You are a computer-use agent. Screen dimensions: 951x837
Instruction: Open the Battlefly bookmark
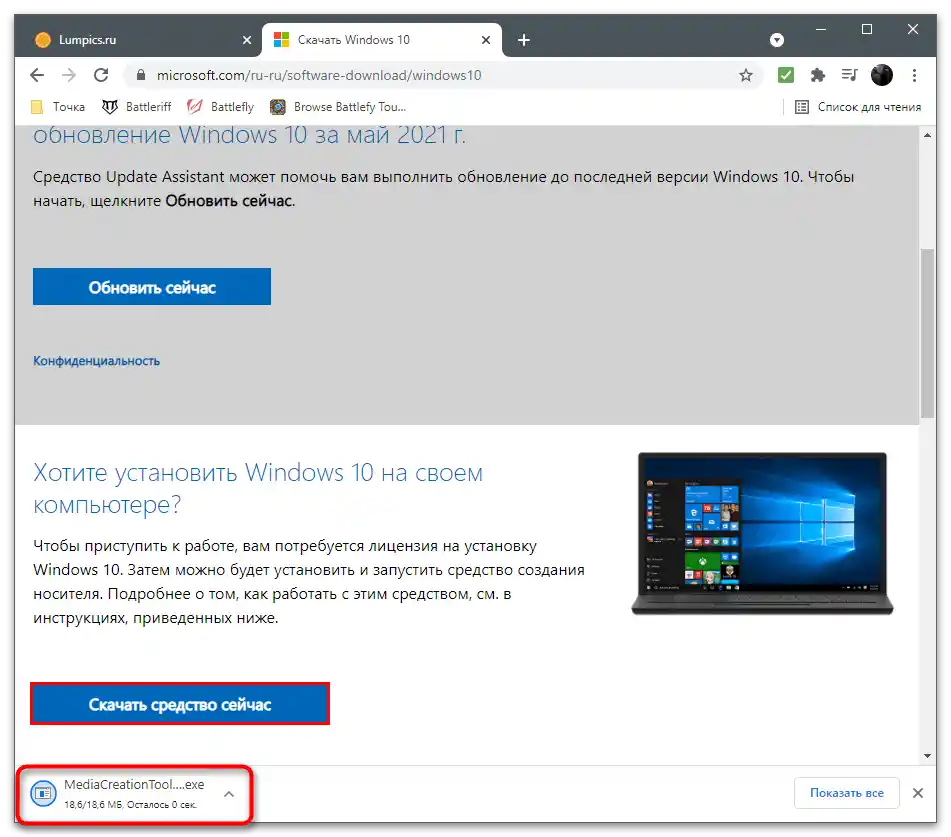pyautogui.click(x=221, y=107)
